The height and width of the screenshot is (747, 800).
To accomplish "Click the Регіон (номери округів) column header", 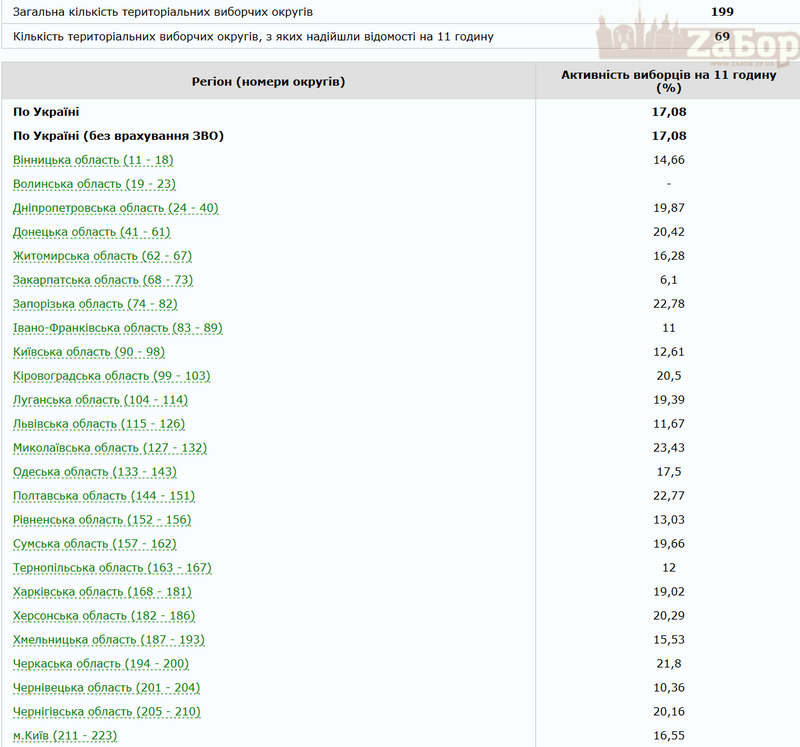I will pos(268,81).
